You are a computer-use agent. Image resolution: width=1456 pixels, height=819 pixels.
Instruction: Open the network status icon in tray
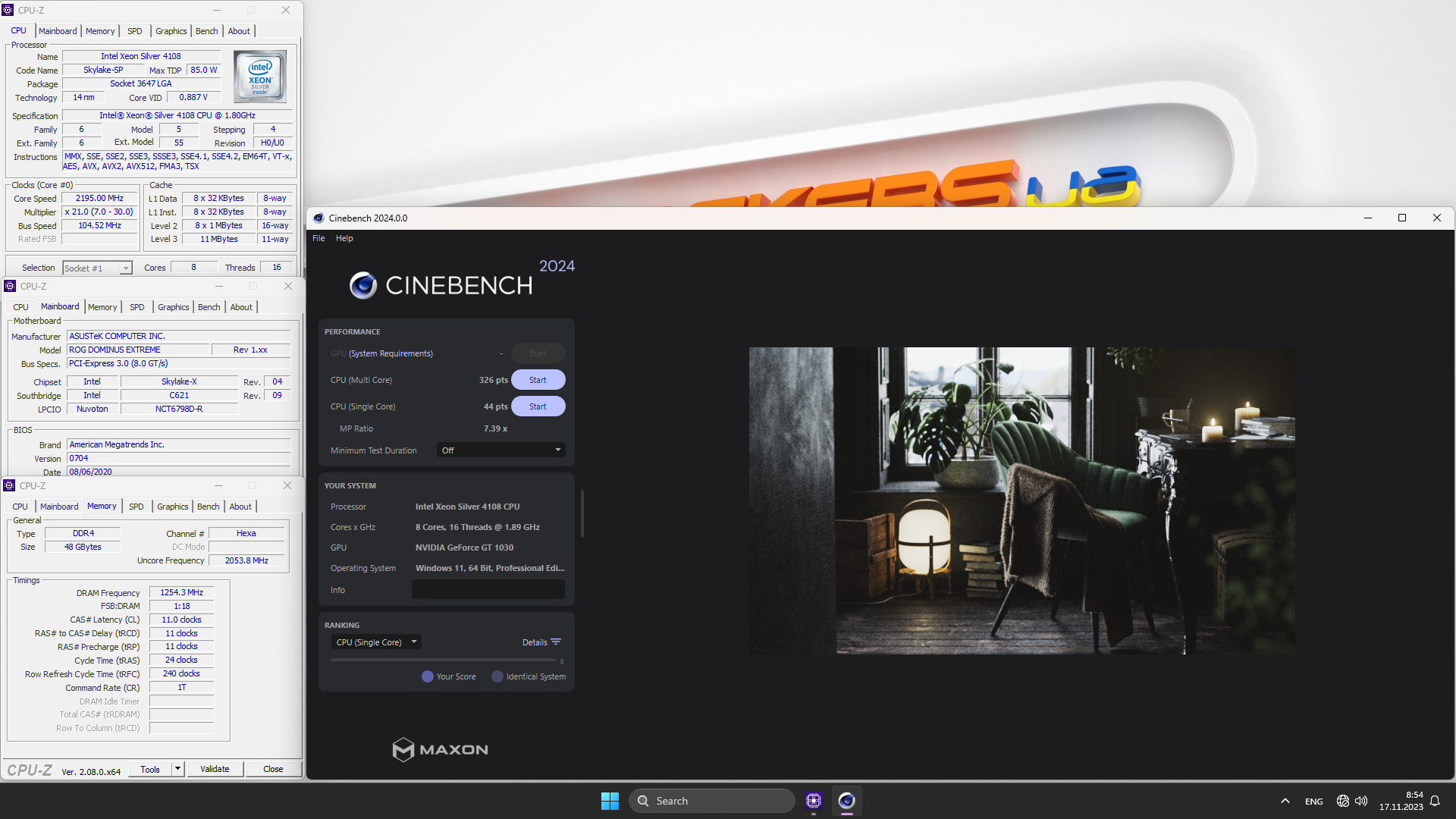point(1343,801)
